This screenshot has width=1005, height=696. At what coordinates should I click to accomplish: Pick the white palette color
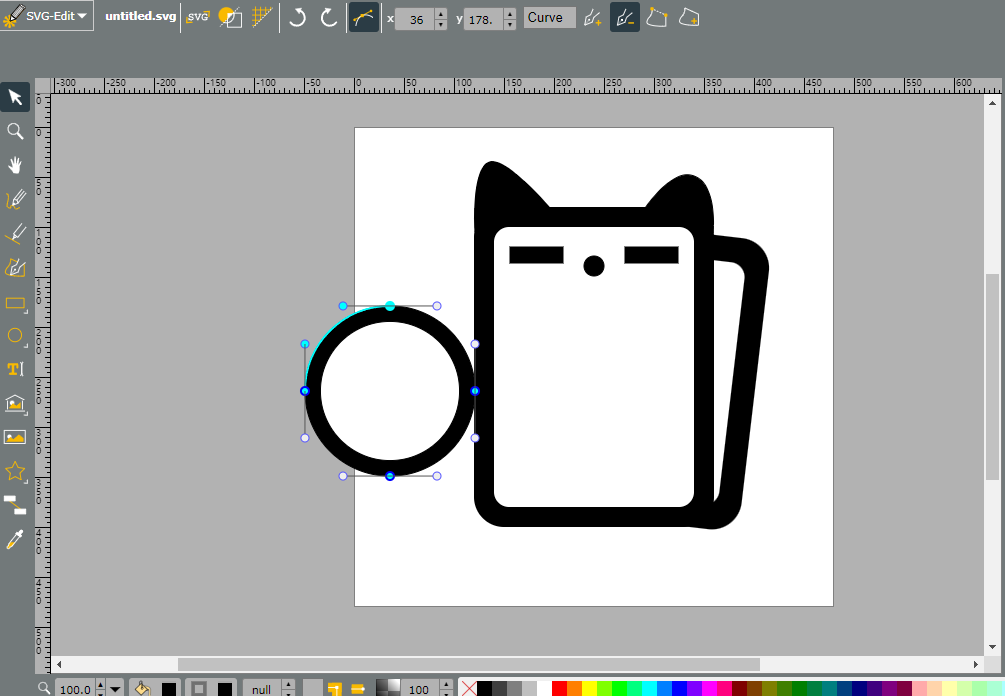point(544,689)
